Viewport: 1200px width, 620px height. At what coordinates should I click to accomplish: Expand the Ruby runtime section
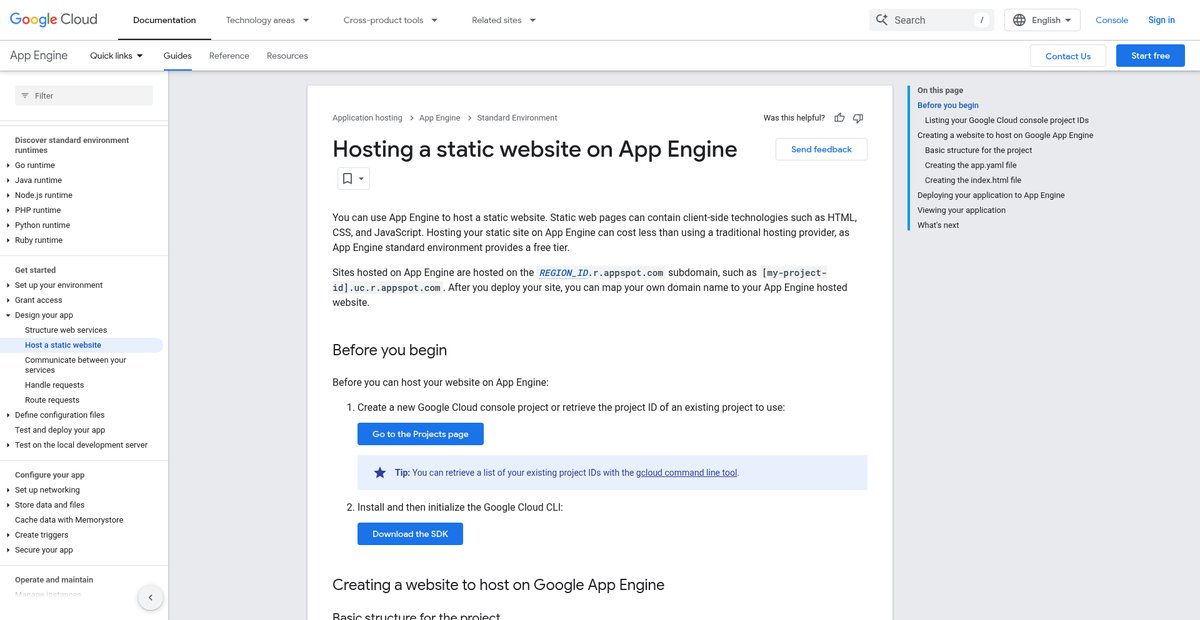click(x=9, y=240)
